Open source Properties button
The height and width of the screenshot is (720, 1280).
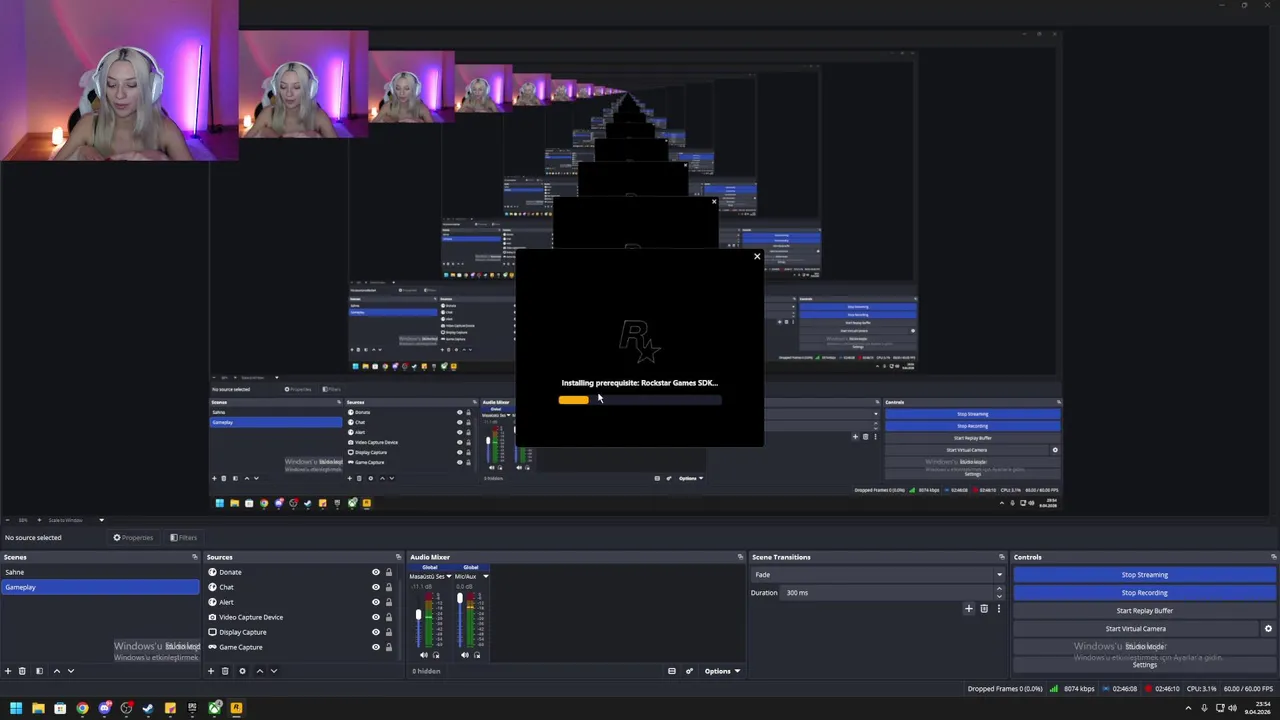tap(133, 538)
